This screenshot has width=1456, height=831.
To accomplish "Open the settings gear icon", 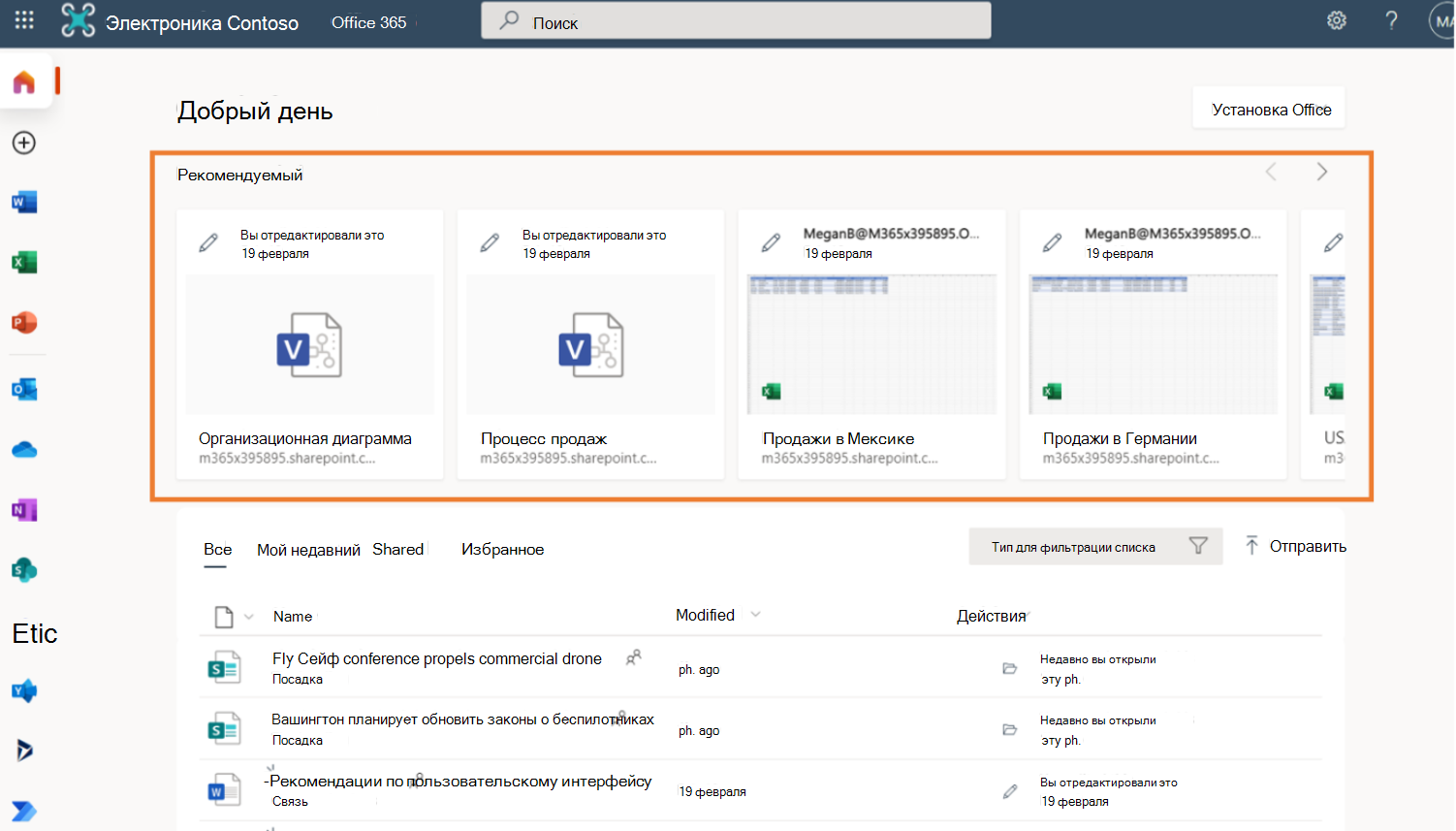I will coord(1337,20).
